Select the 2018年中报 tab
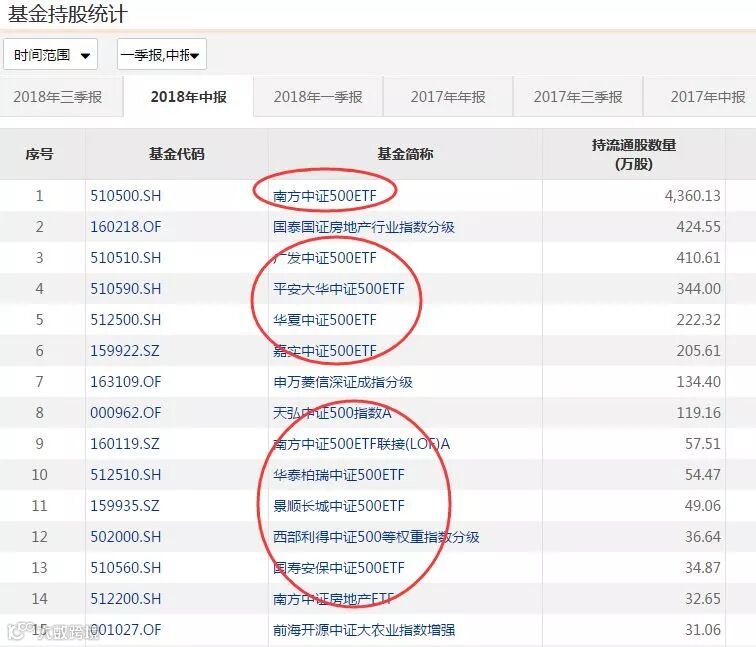This screenshot has width=756, height=647. [189, 97]
